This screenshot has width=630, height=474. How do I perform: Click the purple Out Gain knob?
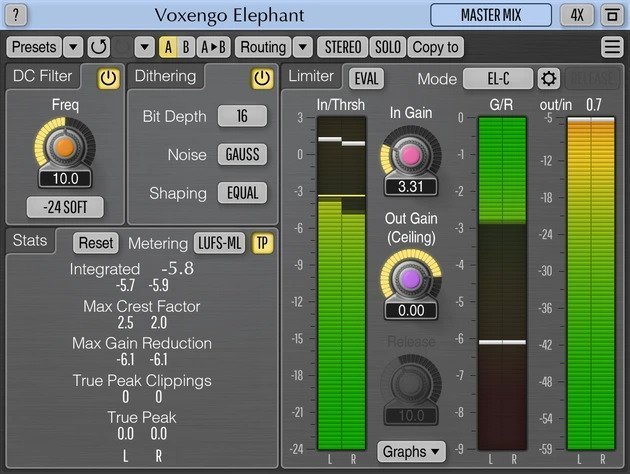410,277
